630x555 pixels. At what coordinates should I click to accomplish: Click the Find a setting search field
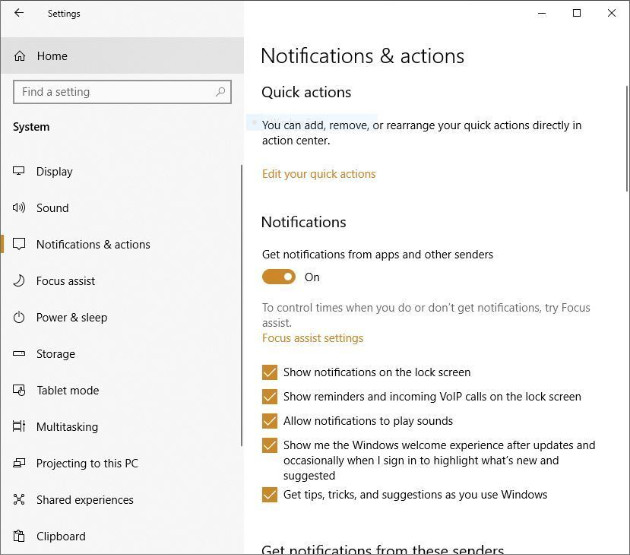click(x=112, y=92)
